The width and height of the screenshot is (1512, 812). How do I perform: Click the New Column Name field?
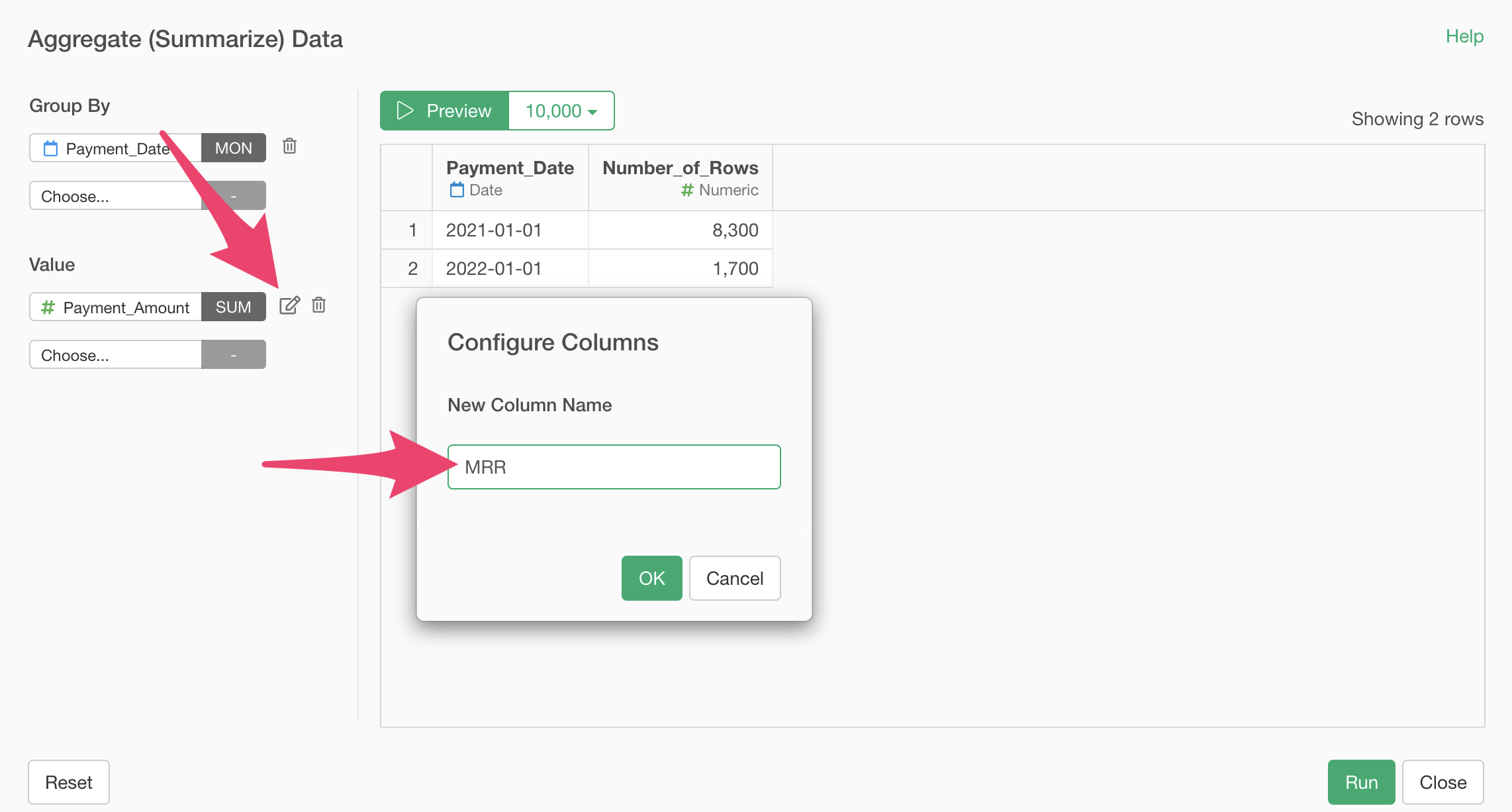[x=614, y=467]
